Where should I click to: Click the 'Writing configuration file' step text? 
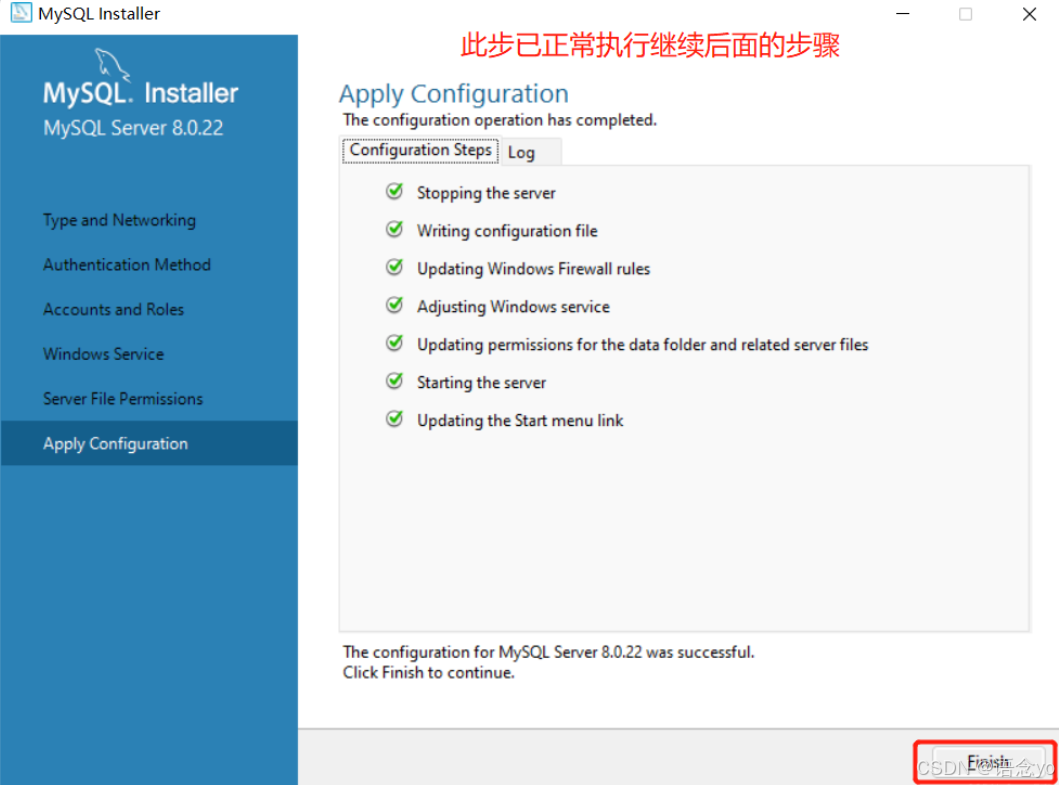point(507,231)
